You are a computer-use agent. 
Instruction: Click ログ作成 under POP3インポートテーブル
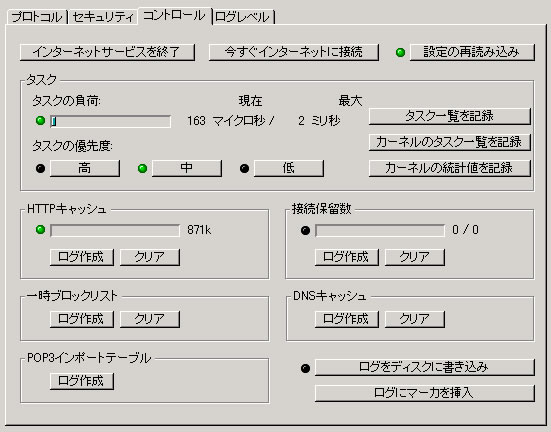(x=82, y=381)
